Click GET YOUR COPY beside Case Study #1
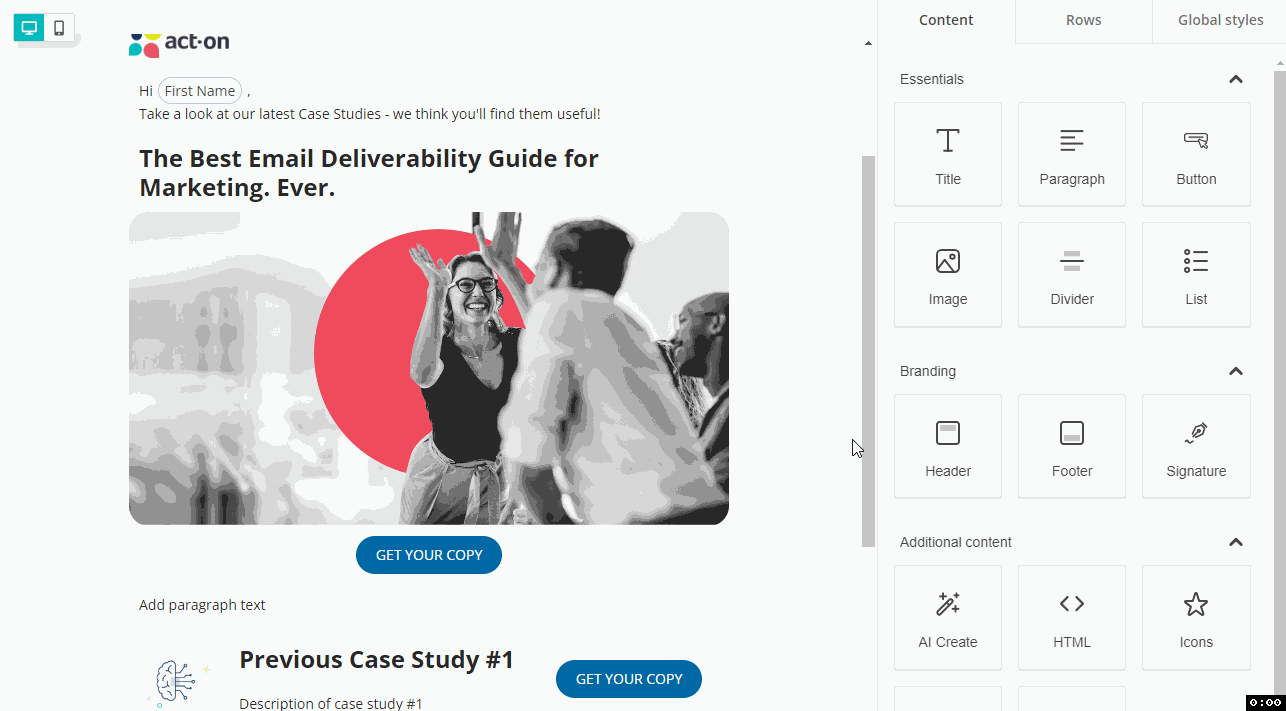Viewport: 1286px width, 711px height. pyautogui.click(x=629, y=679)
